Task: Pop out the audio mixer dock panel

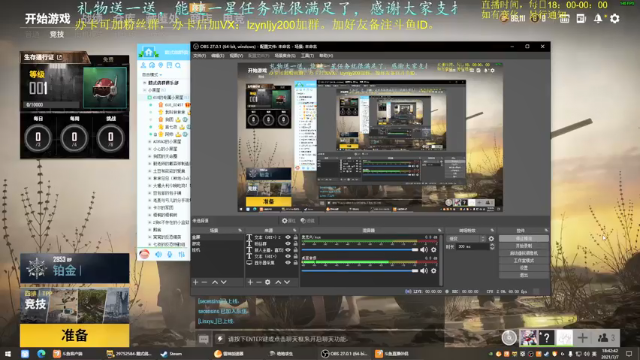Action: (440, 231)
